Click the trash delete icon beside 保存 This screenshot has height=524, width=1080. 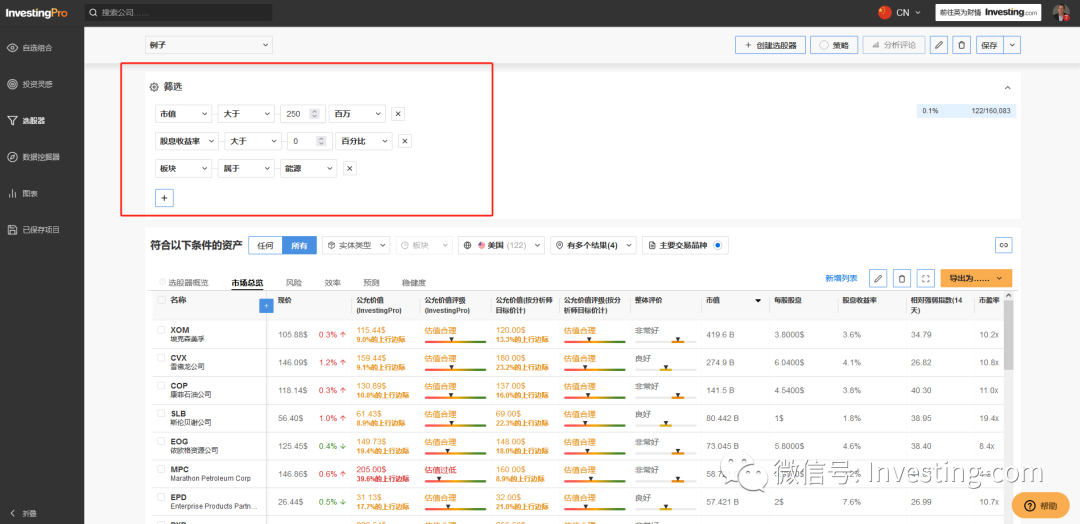[x=962, y=45]
